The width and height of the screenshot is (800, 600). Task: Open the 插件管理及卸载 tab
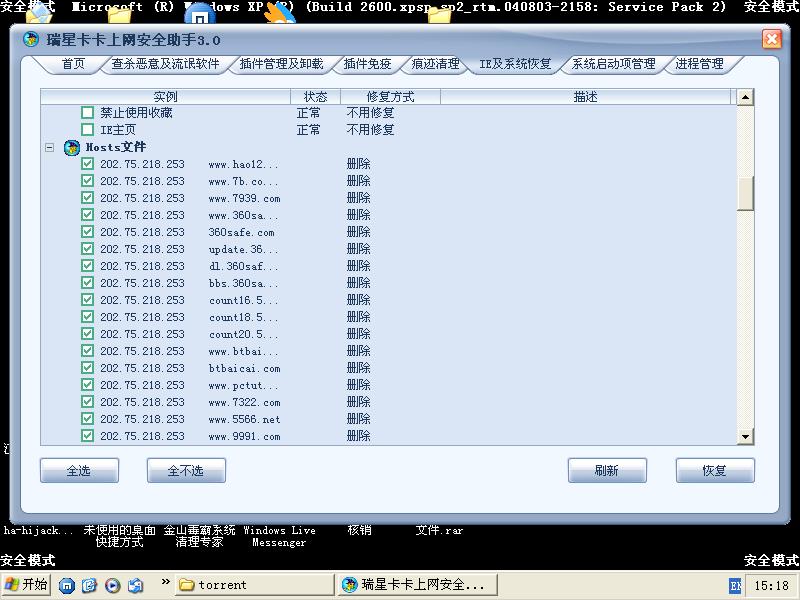coord(281,64)
